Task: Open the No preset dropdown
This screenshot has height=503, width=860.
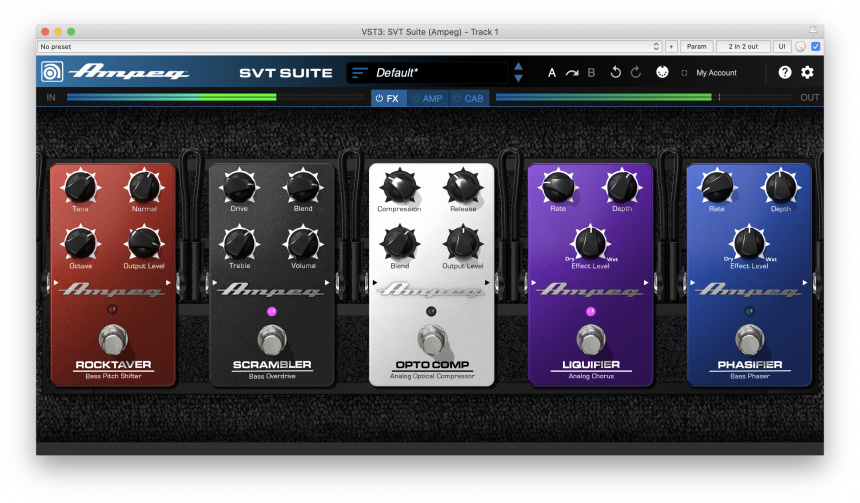Action: 349,47
